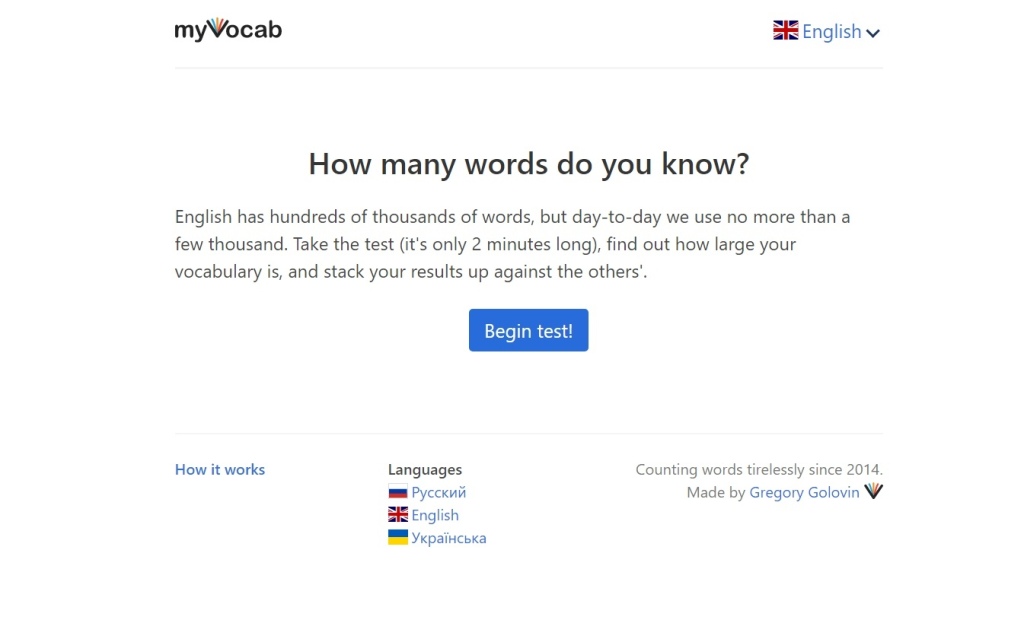Expand the language chevron arrow in the header
1024x620 pixels.
click(873, 33)
